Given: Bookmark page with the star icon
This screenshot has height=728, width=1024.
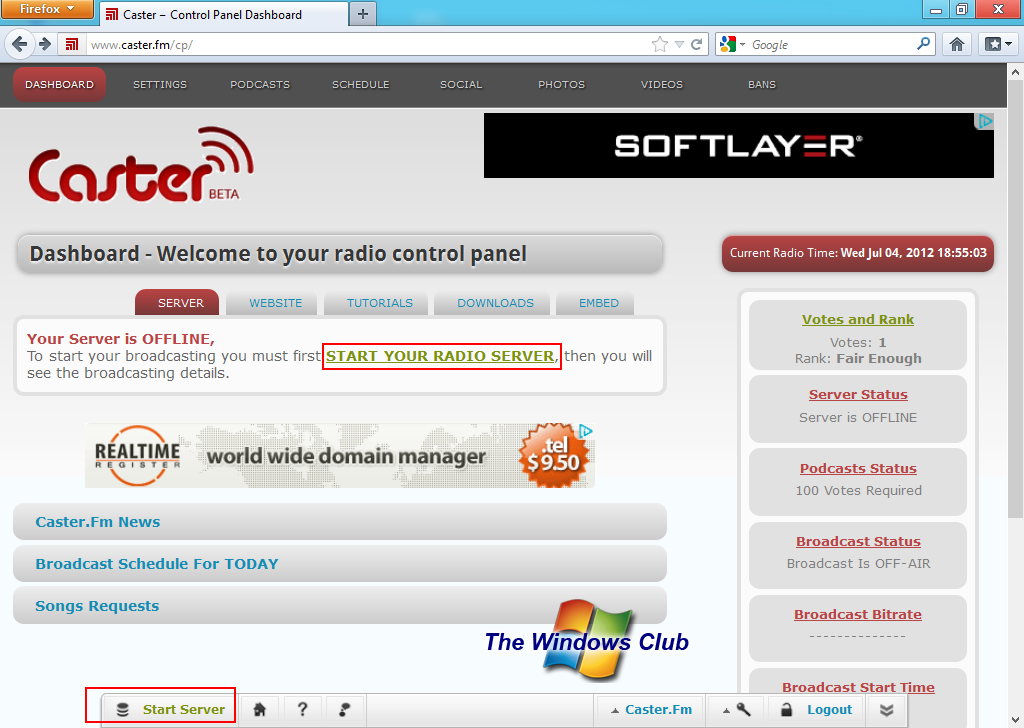Looking at the screenshot, I should click(660, 44).
